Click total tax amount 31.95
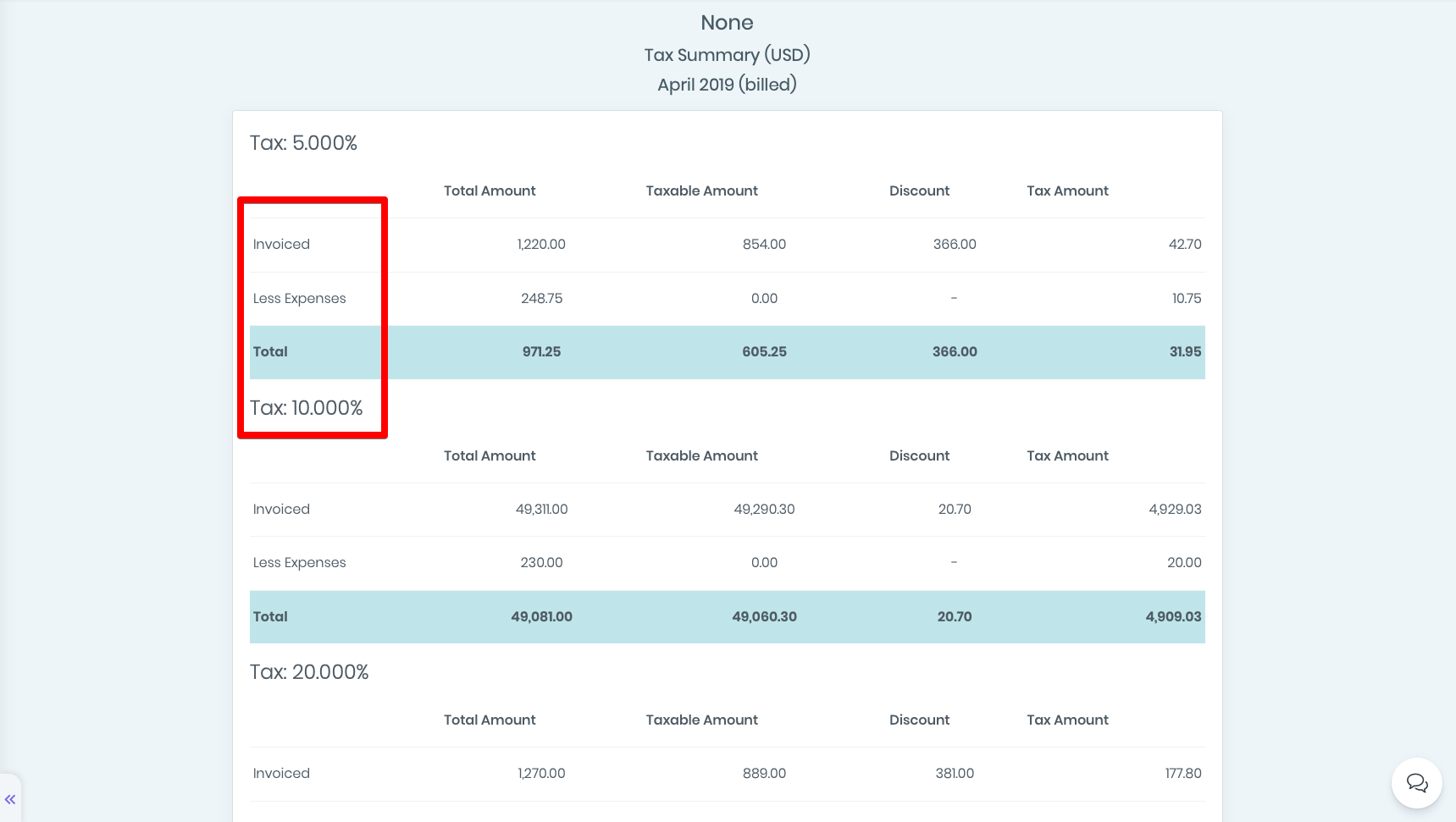The width and height of the screenshot is (1456, 822). click(1185, 352)
